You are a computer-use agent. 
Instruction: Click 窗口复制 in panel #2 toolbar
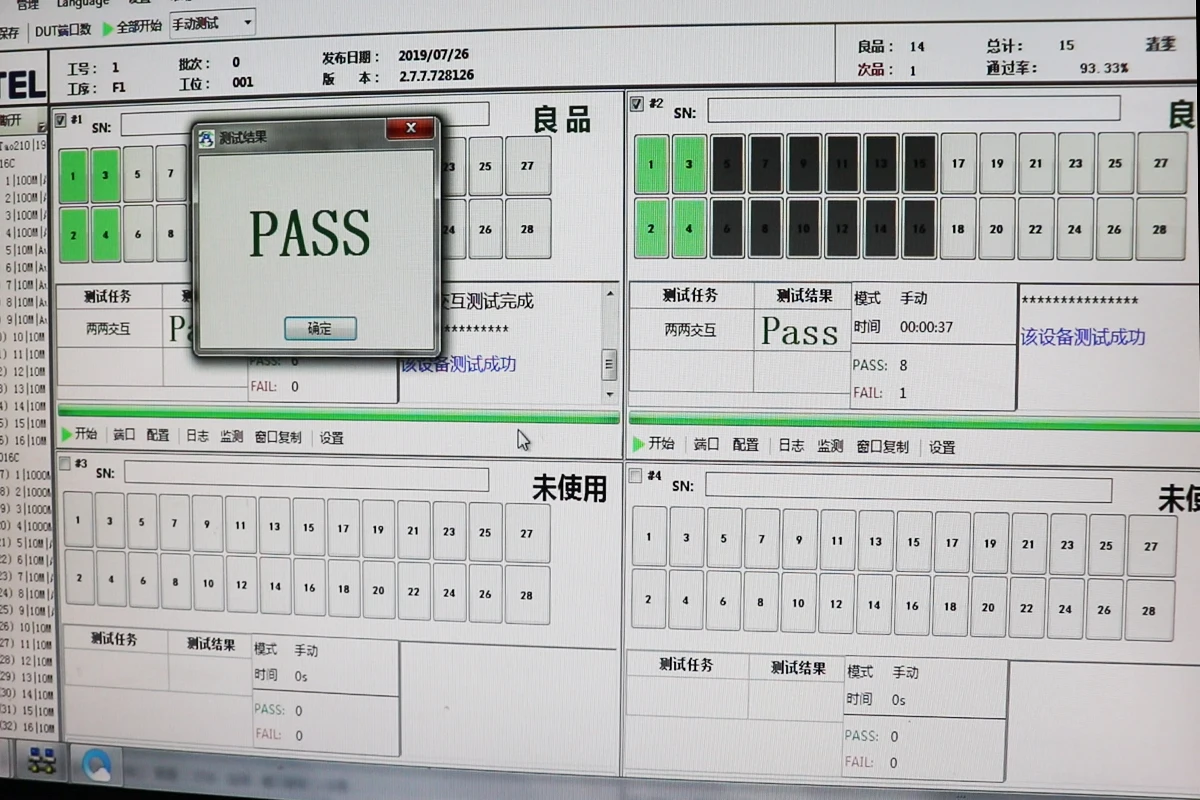pos(883,447)
